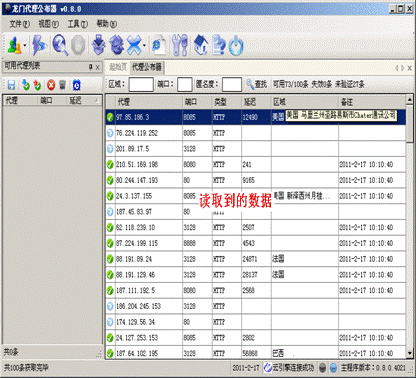
Task: Open dropdown arrow beside users group icon
Action: (x=25, y=46)
